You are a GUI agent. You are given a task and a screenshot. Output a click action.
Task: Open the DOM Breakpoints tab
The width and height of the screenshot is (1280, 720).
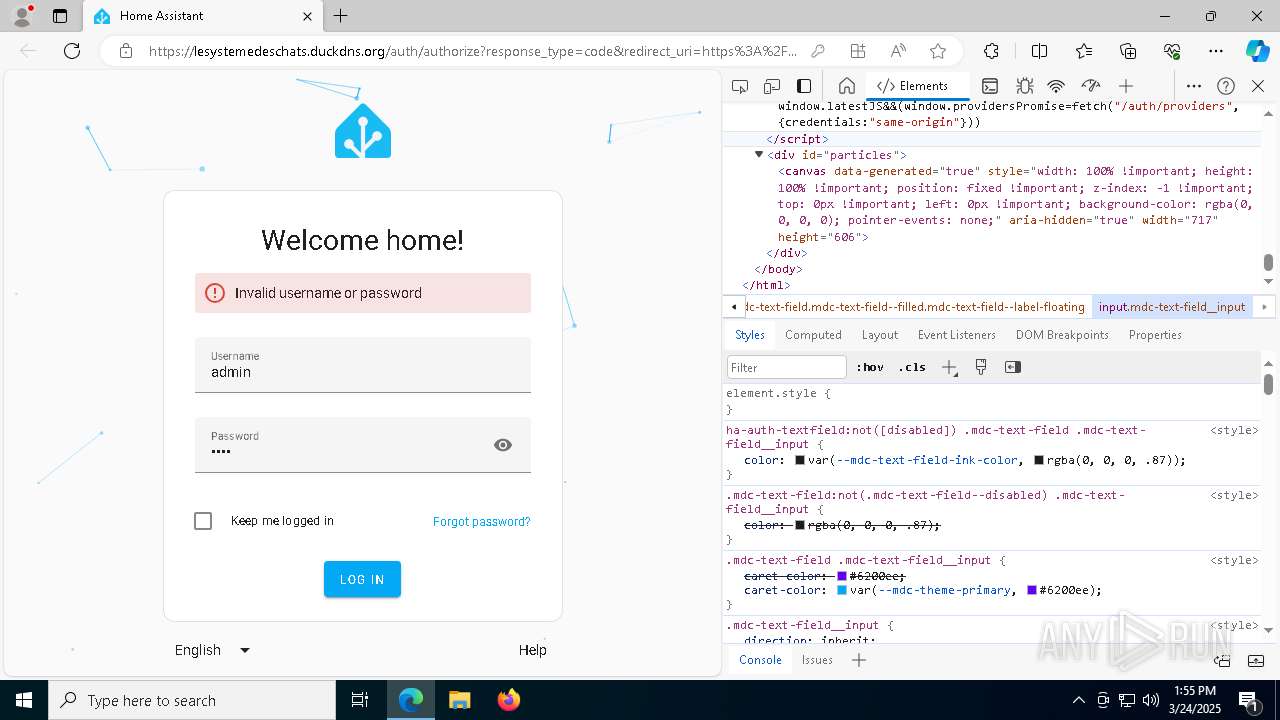[x=1062, y=335]
